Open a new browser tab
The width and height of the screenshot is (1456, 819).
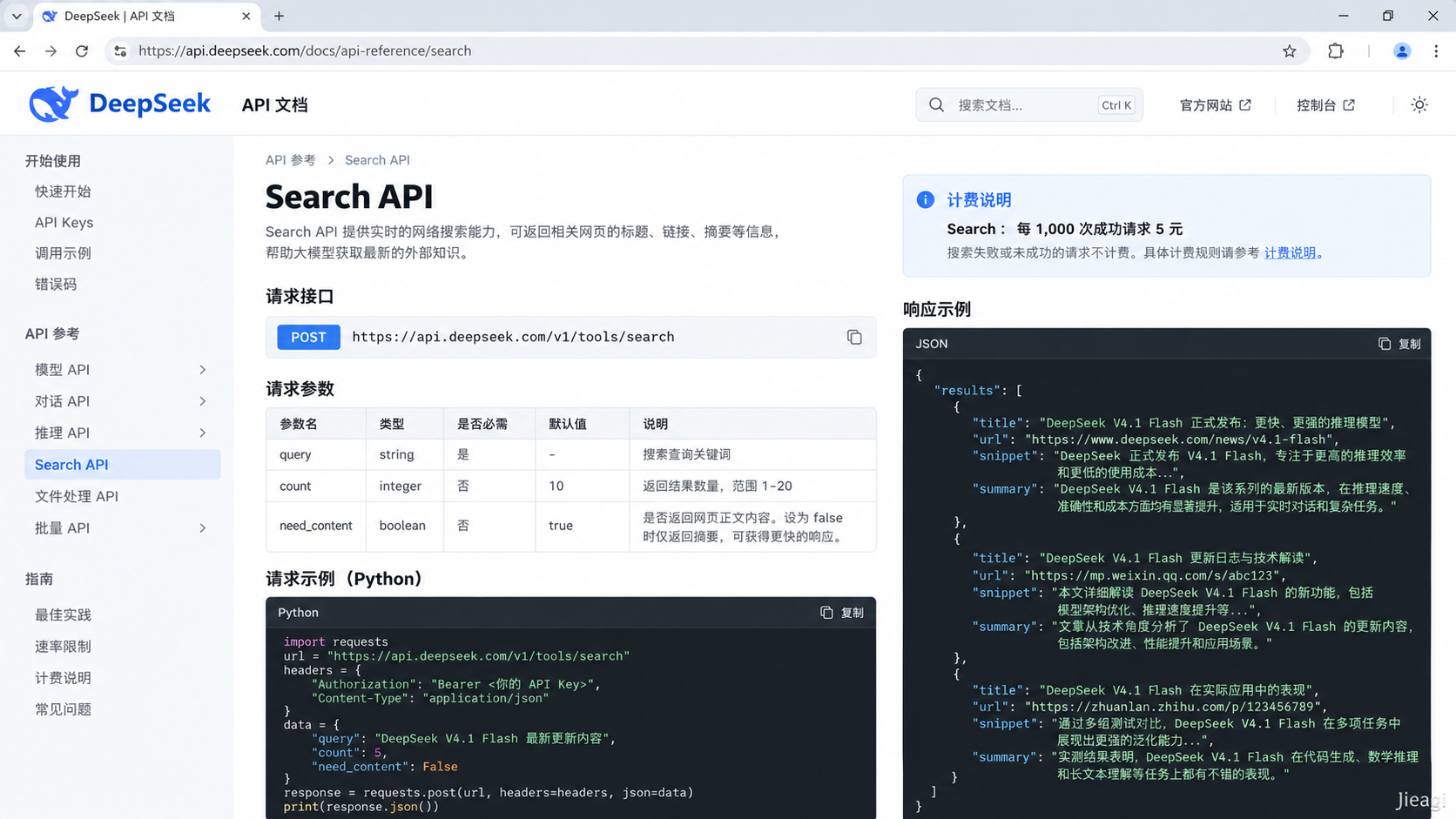(279, 16)
